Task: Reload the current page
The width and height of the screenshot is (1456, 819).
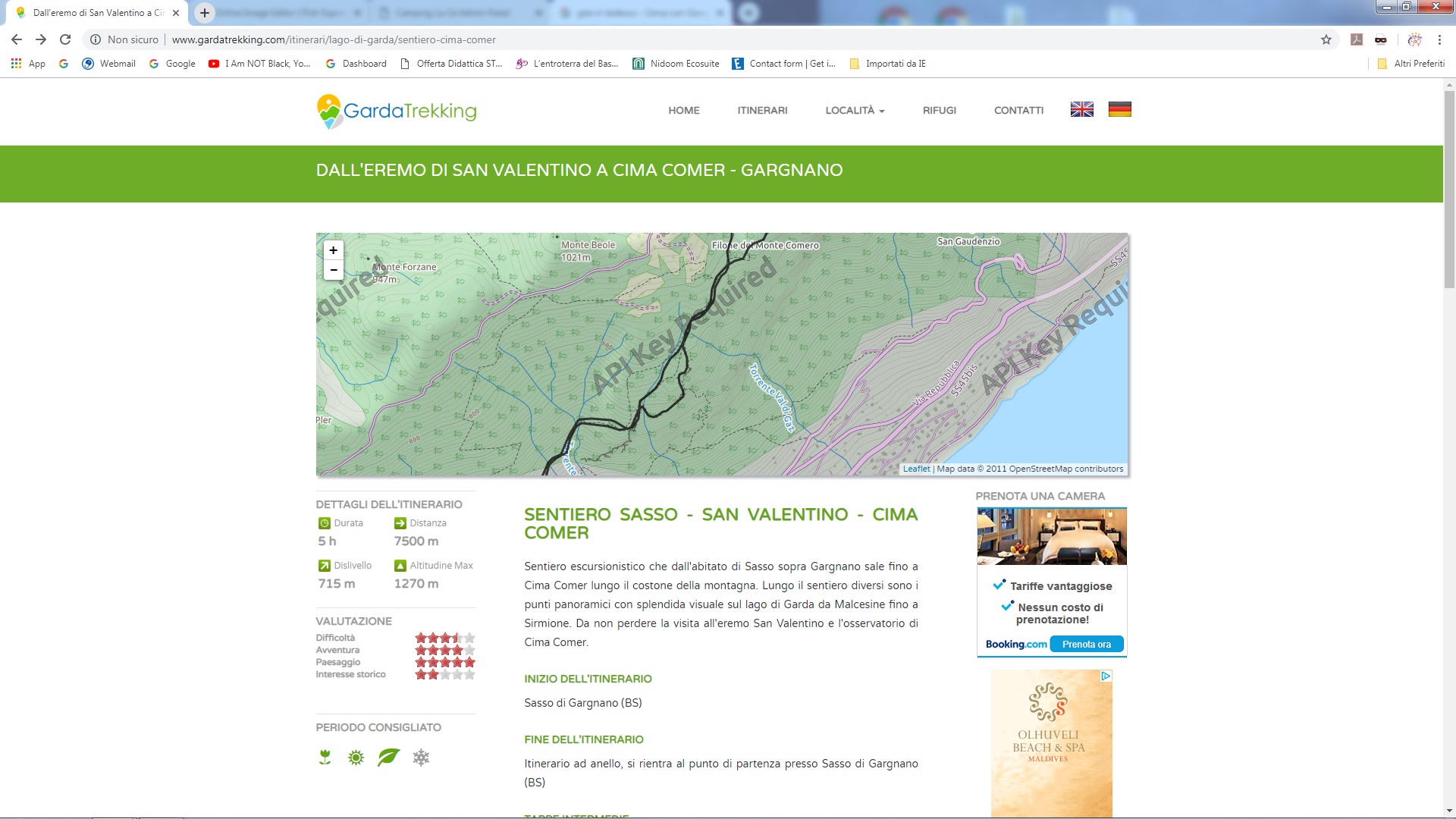Action: click(65, 39)
